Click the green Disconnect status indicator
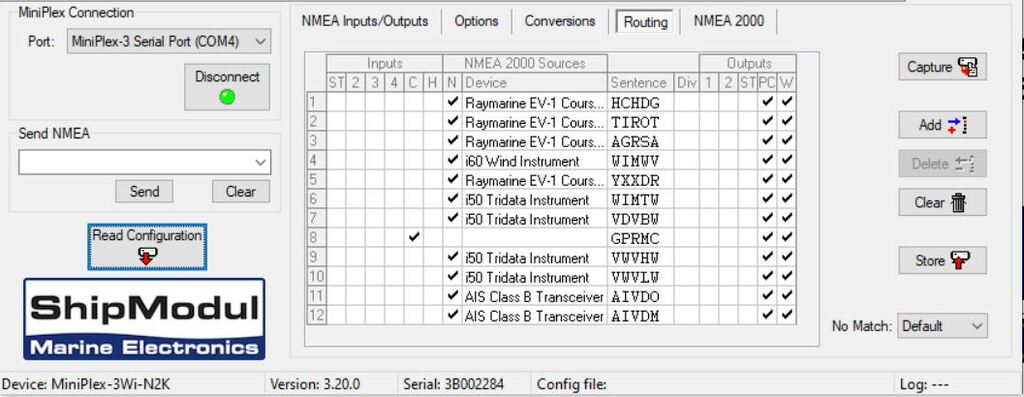 [x=227, y=97]
